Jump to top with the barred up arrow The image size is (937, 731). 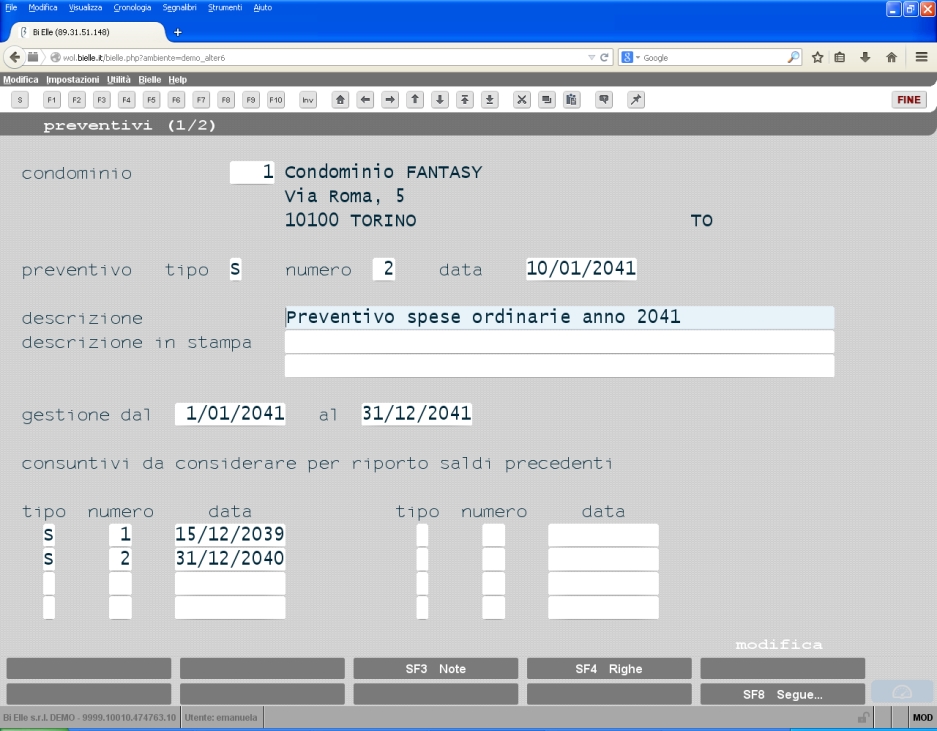[464, 100]
